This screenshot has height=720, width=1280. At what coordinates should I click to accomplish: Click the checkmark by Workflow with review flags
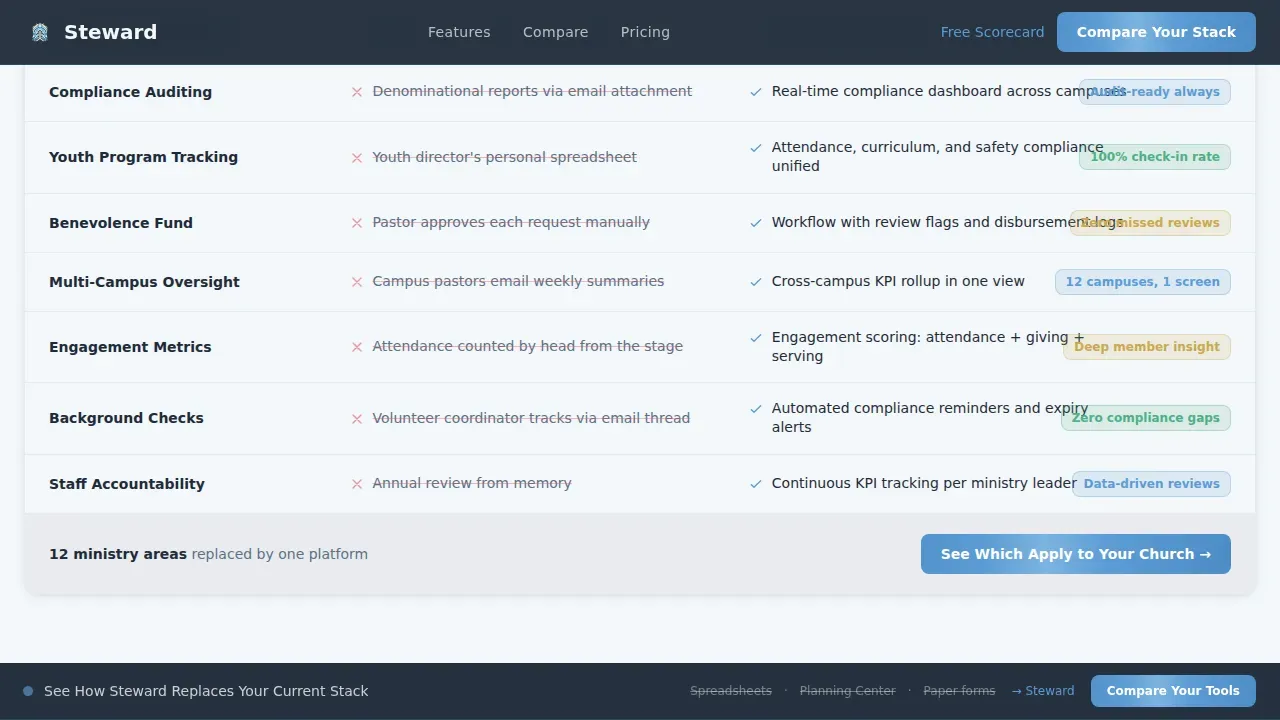(x=756, y=223)
